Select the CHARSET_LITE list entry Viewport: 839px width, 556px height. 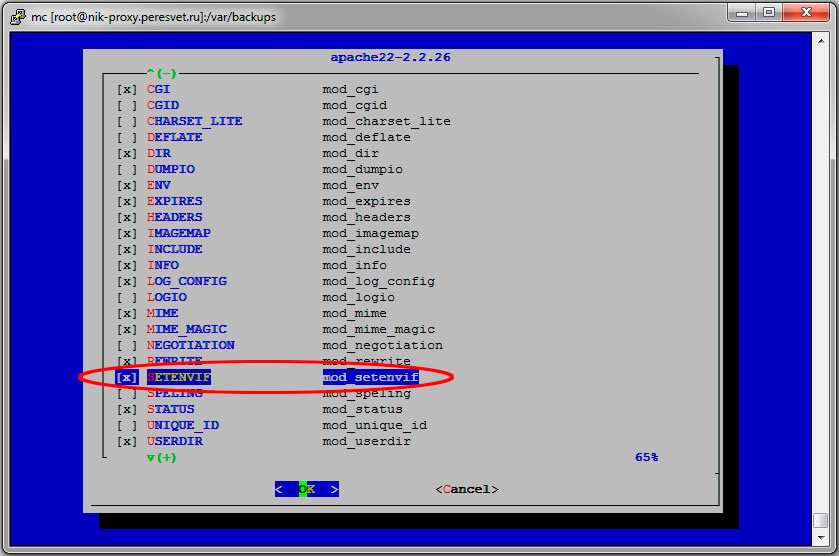(x=194, y=121)
